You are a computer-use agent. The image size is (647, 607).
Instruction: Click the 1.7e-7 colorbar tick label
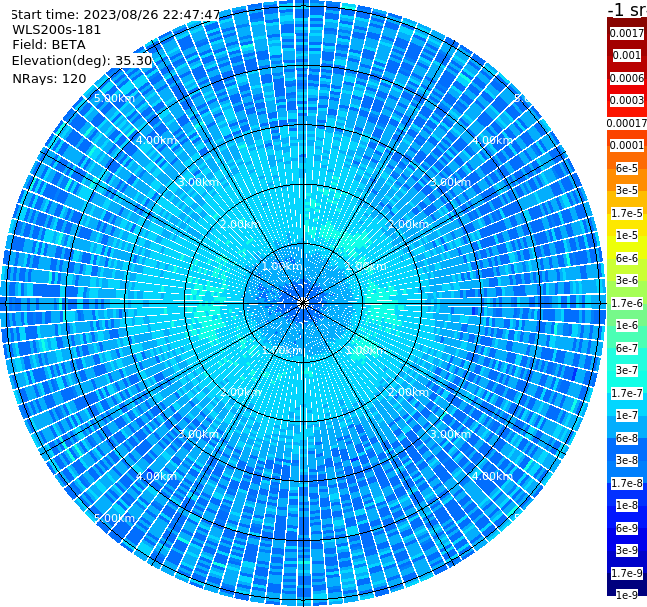click(627, 393)
